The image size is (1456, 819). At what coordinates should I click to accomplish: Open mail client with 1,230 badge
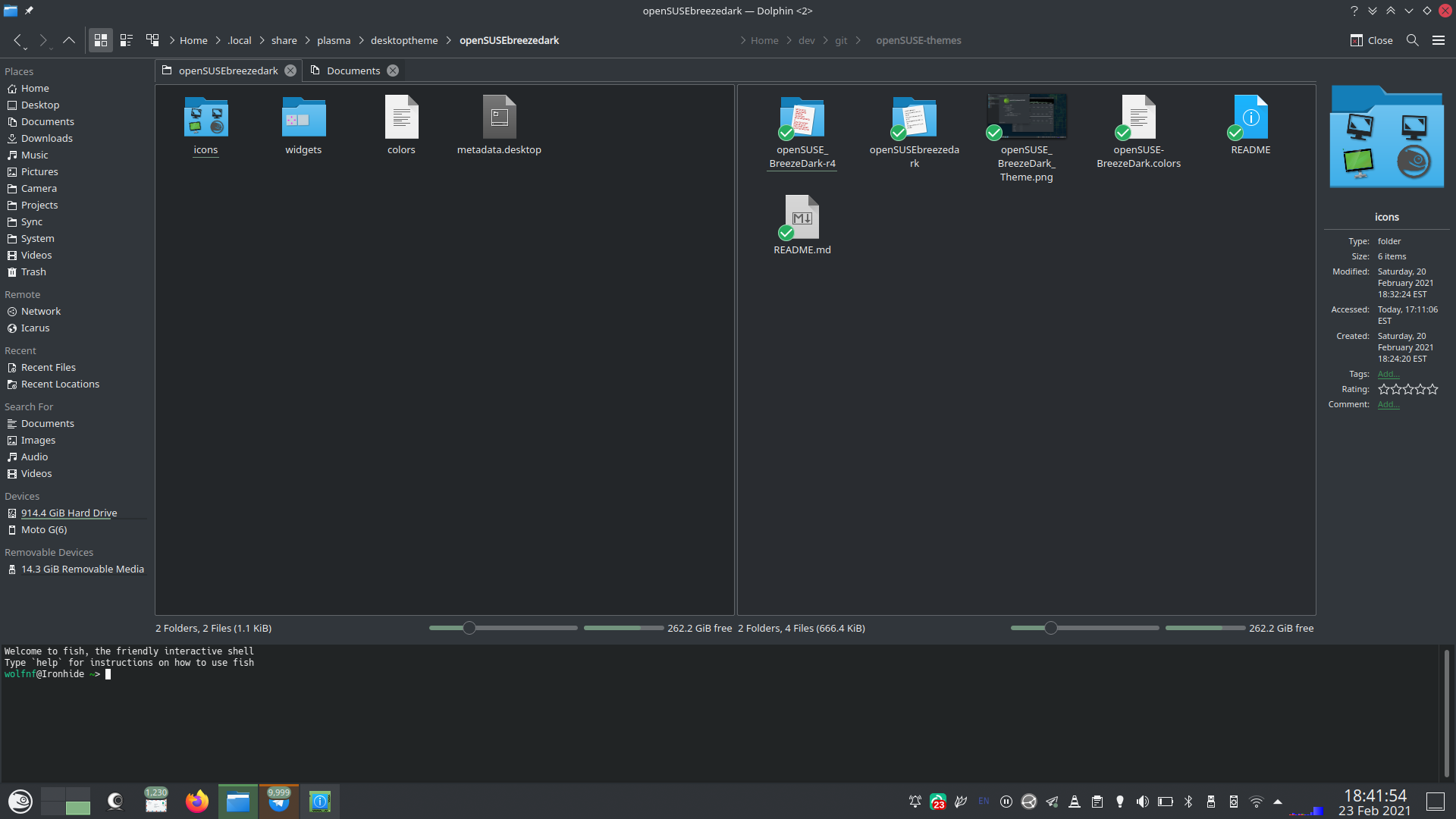point(156,802)
